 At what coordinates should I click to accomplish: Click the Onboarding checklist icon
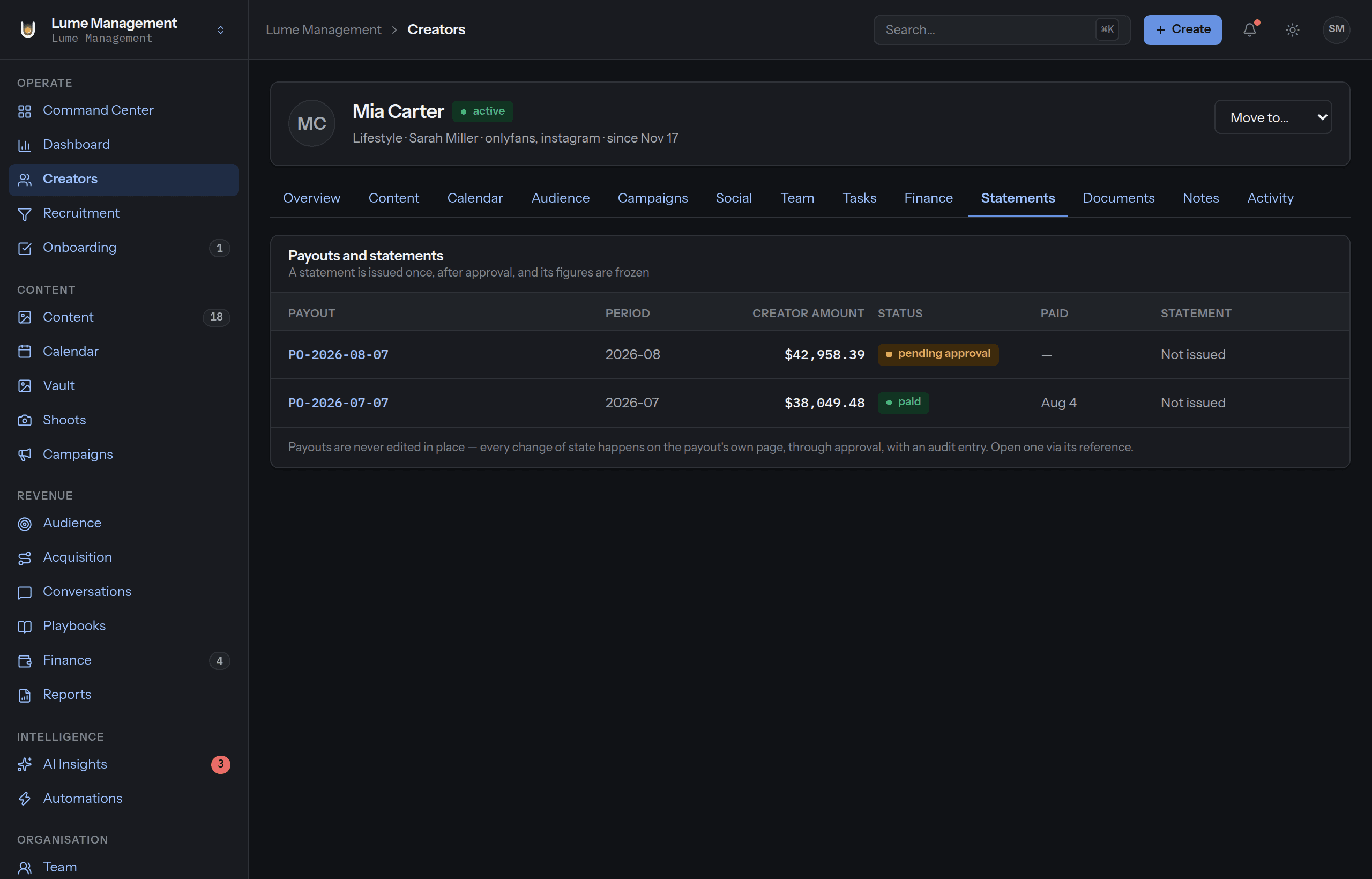(25, 248)
